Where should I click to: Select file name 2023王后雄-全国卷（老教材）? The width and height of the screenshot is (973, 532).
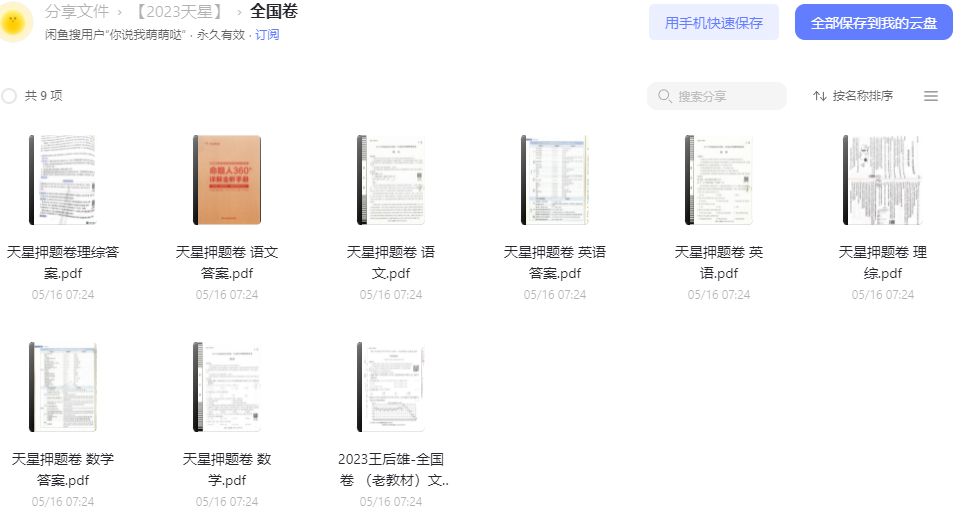[391, 469]
